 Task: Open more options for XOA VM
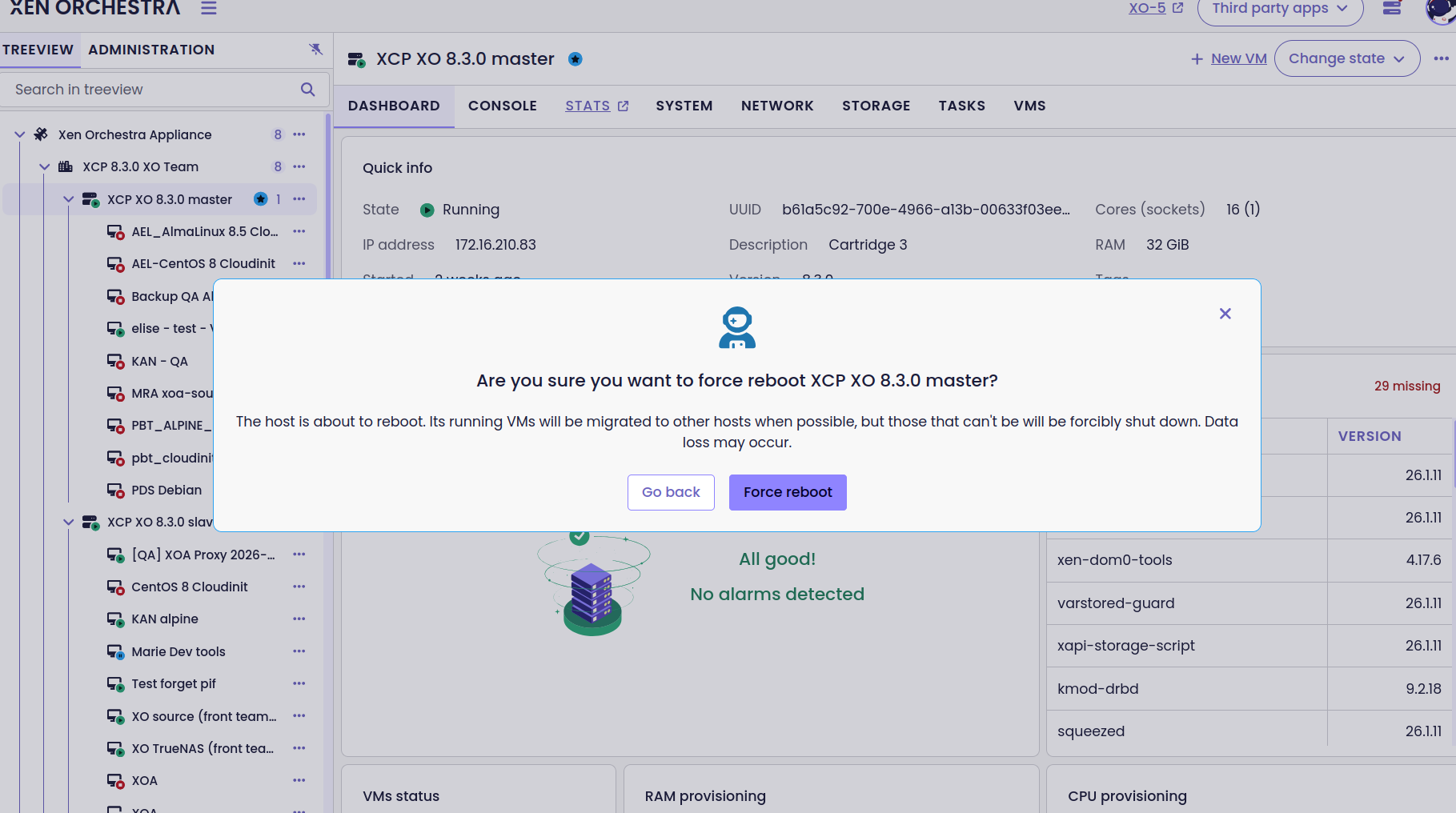point(299,780)
